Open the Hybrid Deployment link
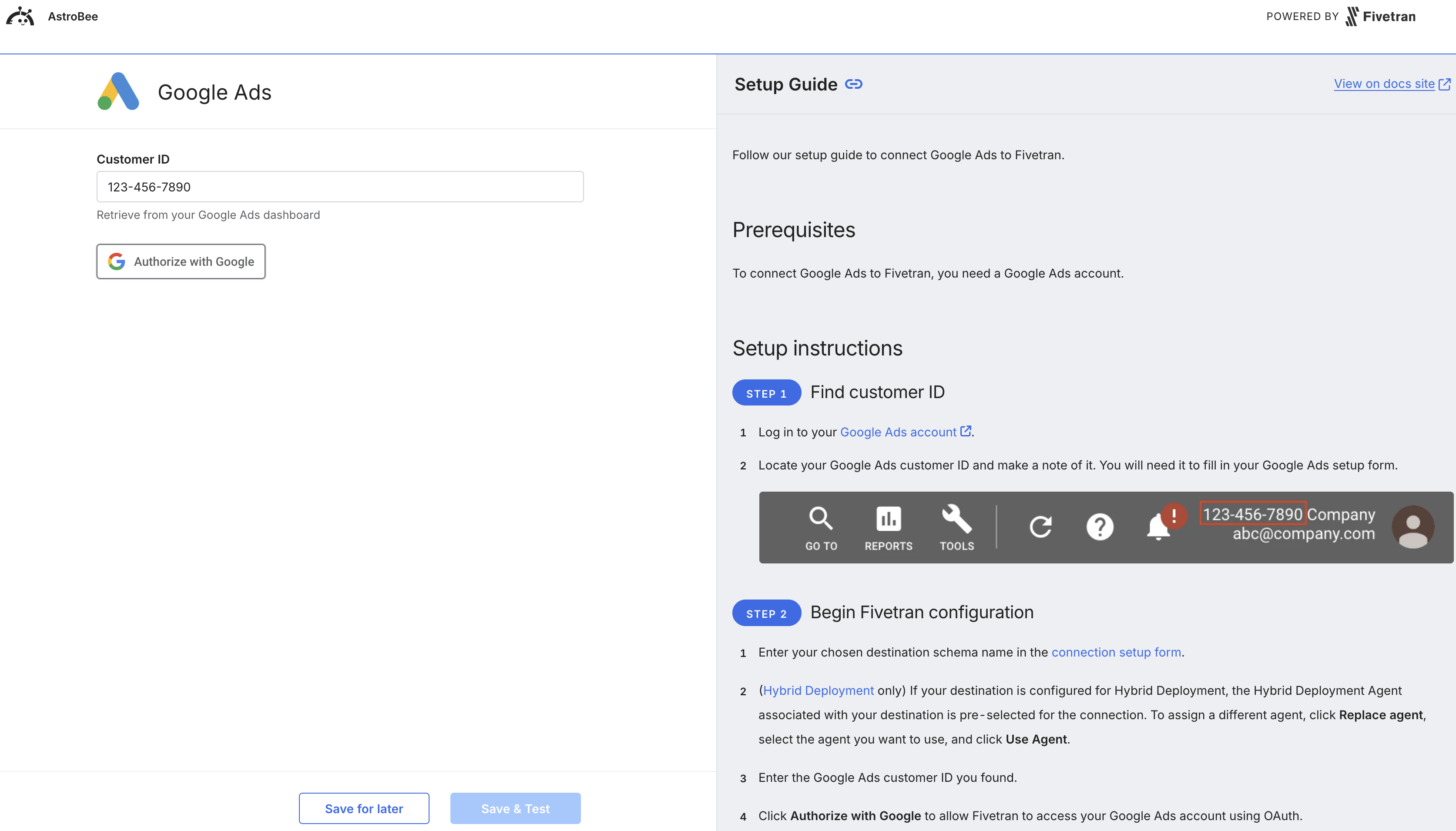This screenshot has width=1456, height=831. (x=819, y=690)
